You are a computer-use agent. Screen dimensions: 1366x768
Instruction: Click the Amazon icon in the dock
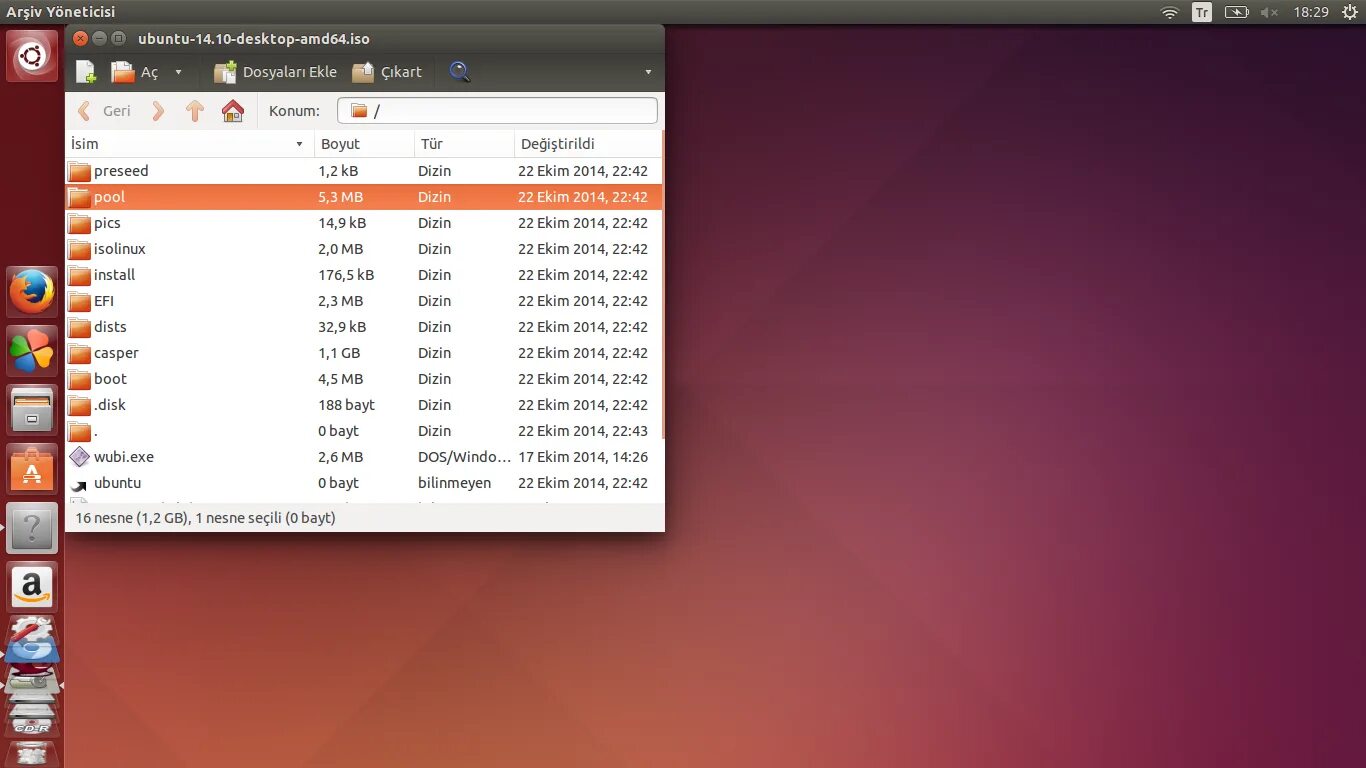tap(31, 587)
